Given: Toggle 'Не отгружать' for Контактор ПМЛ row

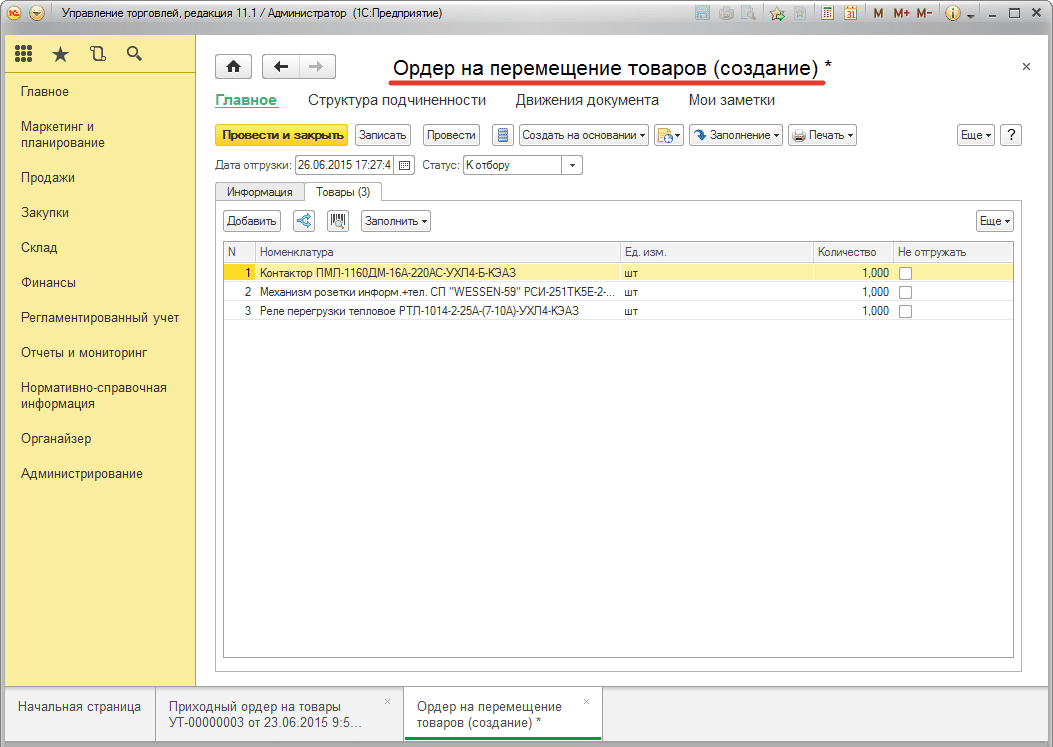Looking at the screenshot, I should 905,273.
